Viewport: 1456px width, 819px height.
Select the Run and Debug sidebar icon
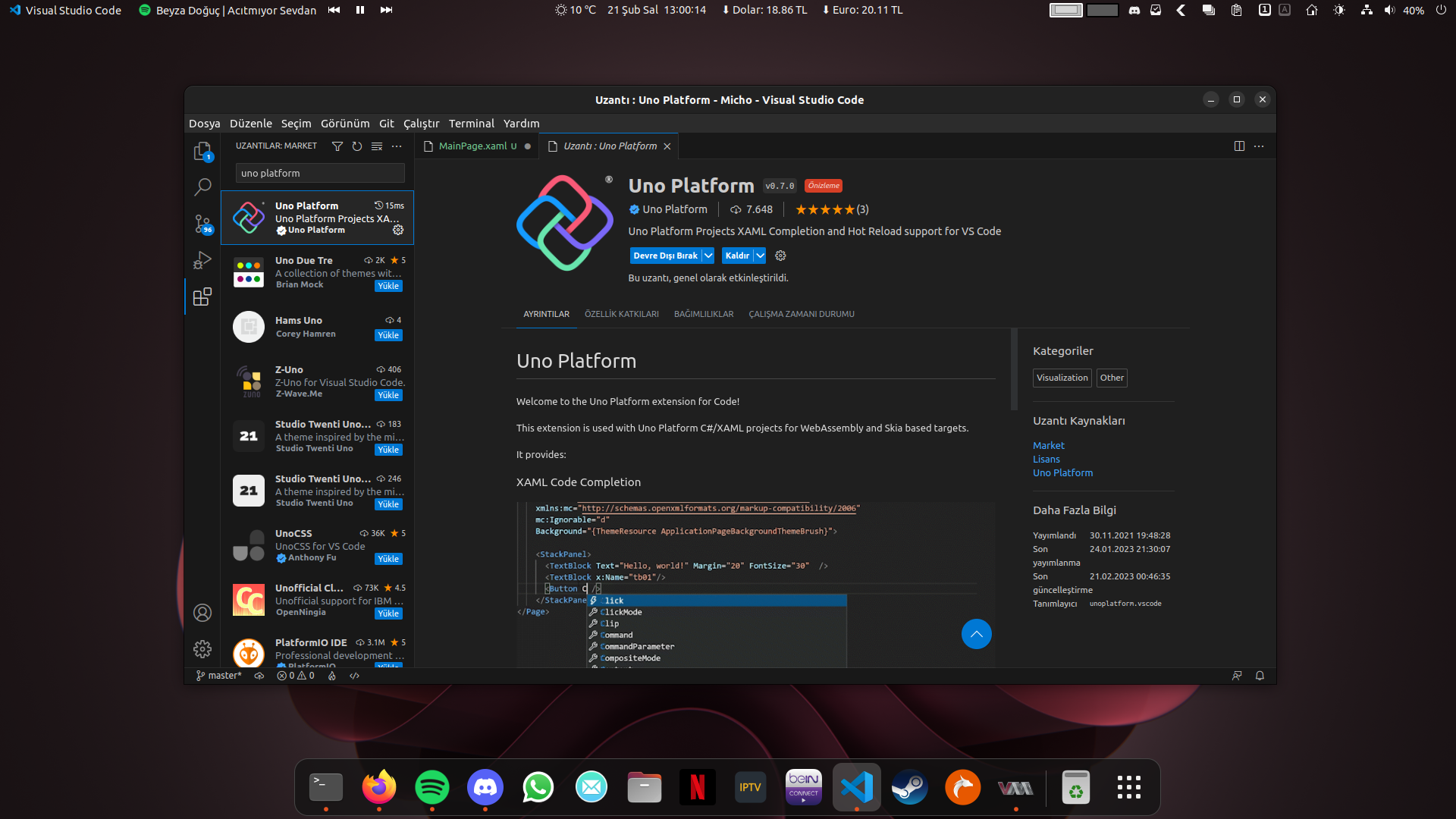pos(202,260)
